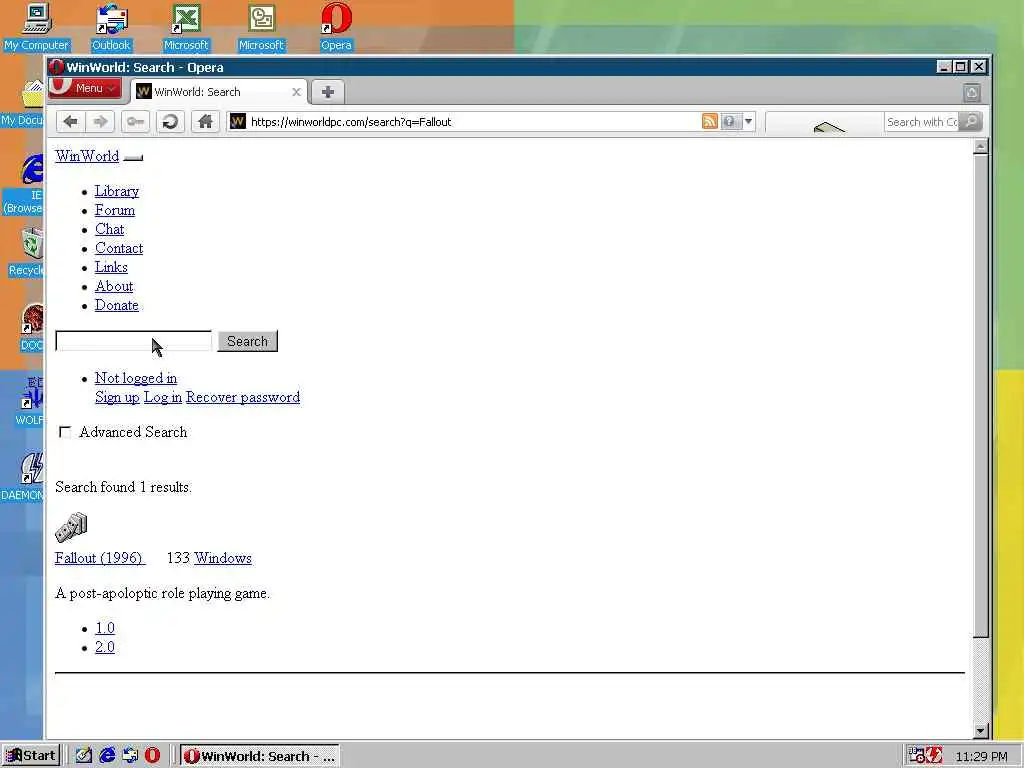This screenshot has height=768, width=1024.
Task: Click the small button beside WinWorld logo
Action: [133, 157]
